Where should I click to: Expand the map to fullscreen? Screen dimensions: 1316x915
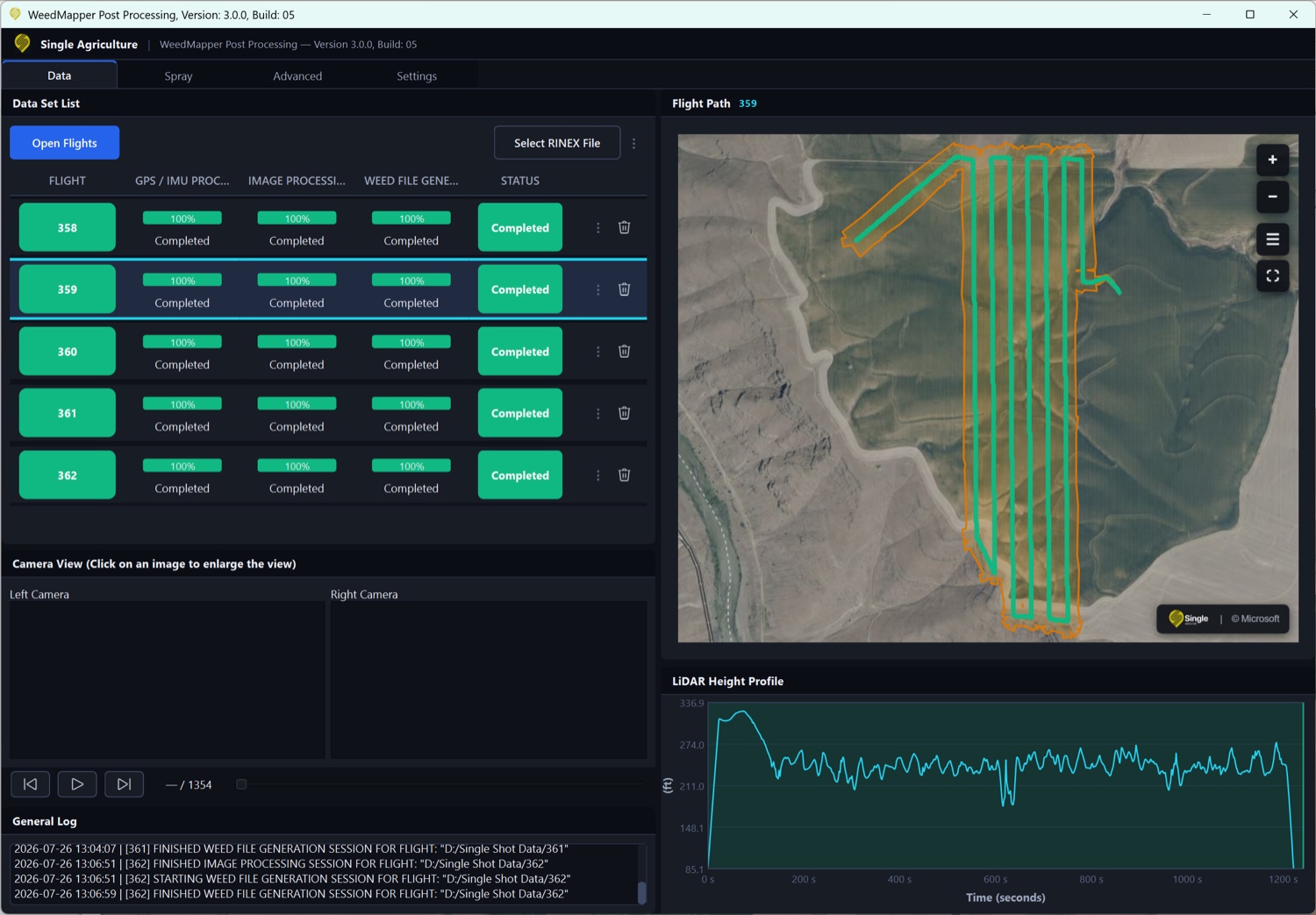coord(1272,275)
